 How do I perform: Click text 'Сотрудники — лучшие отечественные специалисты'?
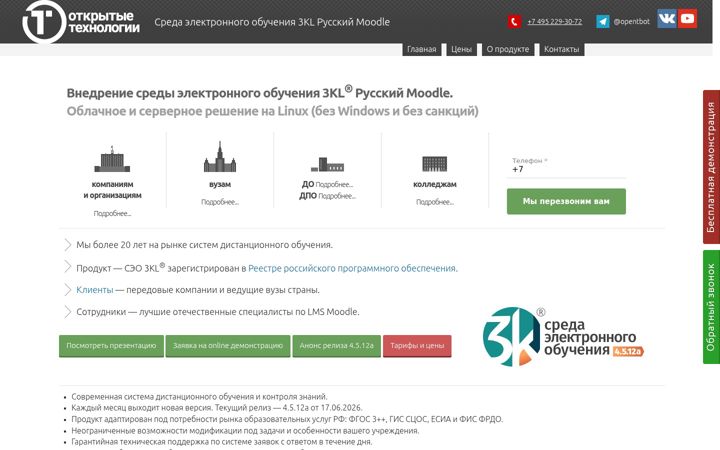pos(218,312)
